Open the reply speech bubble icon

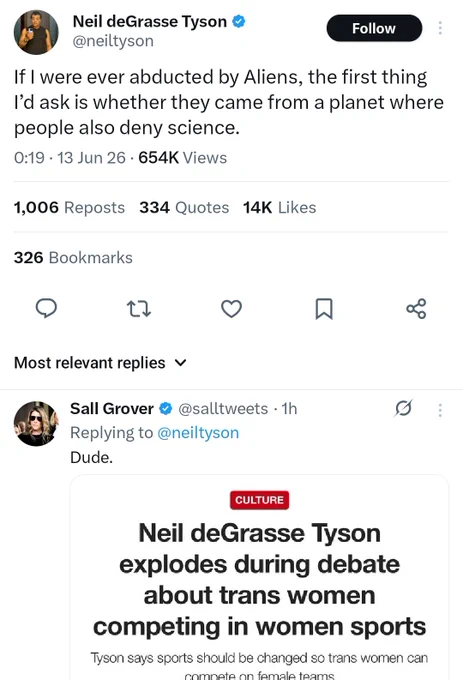click(46, 308)
